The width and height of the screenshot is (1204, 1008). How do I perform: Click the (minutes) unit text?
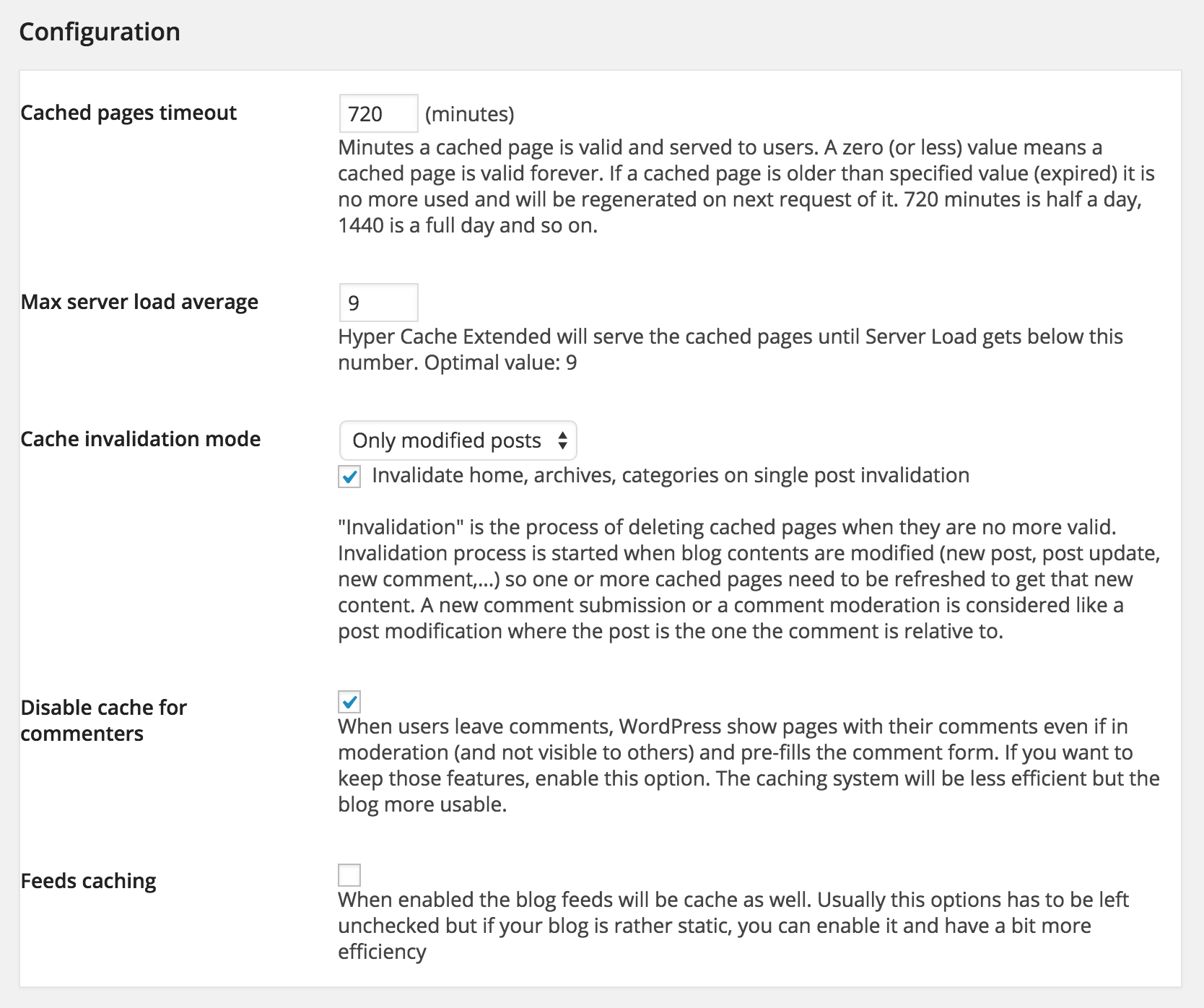pyautogui.click(x=470, y=114)
